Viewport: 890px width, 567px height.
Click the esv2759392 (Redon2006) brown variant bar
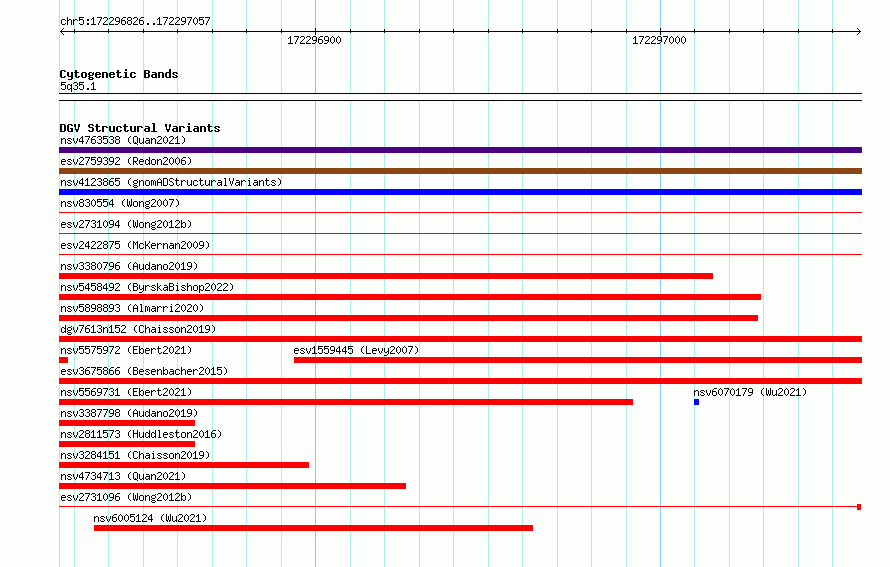(460, 171)
